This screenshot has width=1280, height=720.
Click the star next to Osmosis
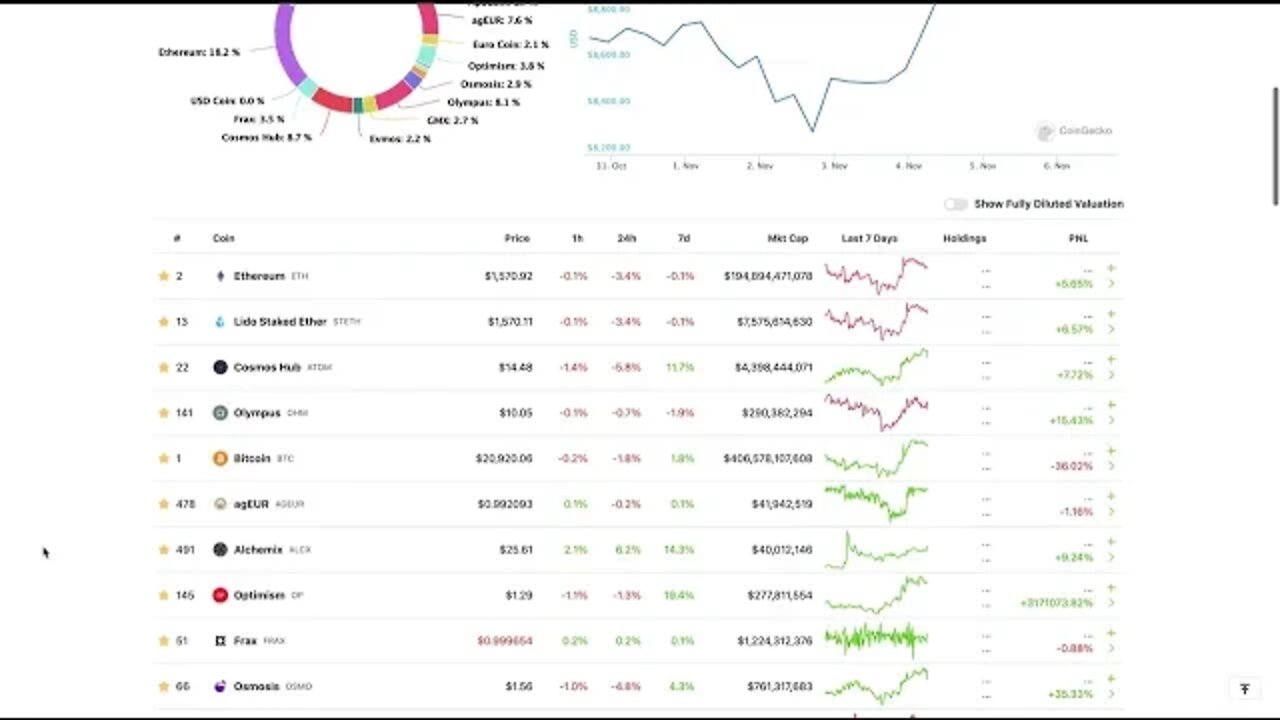point(163,687)
